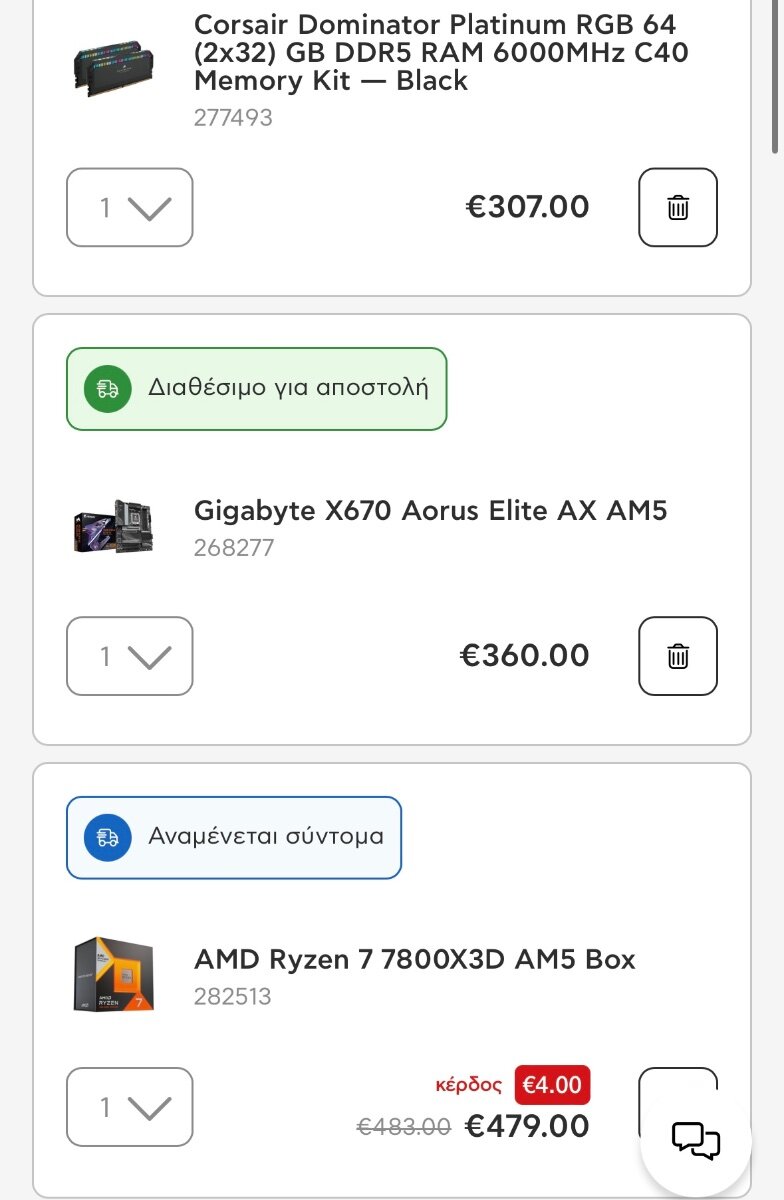Expand quantity dropdown for Gigabyte X670
784x1200 pixels.
pyautogui.click(x=130, y=656)
